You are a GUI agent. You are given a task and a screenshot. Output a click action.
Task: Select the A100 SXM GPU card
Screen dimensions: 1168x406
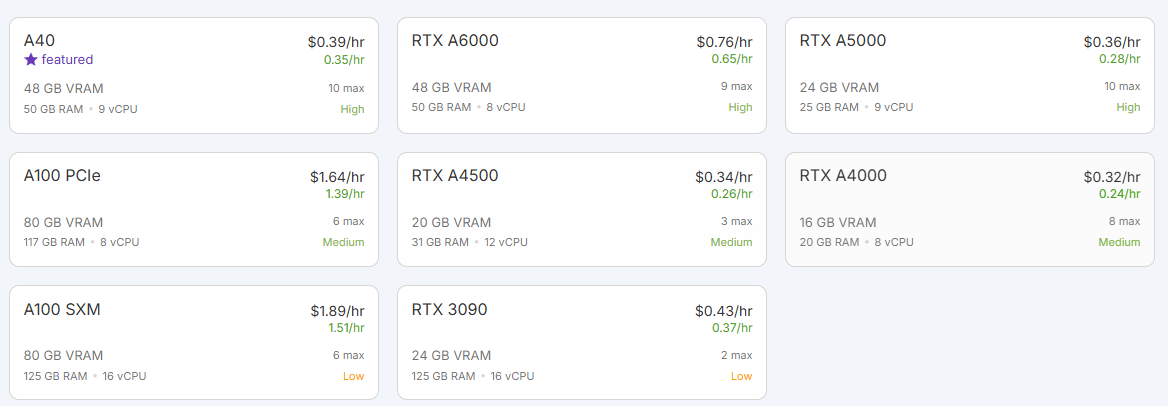[x=194, y=343]
